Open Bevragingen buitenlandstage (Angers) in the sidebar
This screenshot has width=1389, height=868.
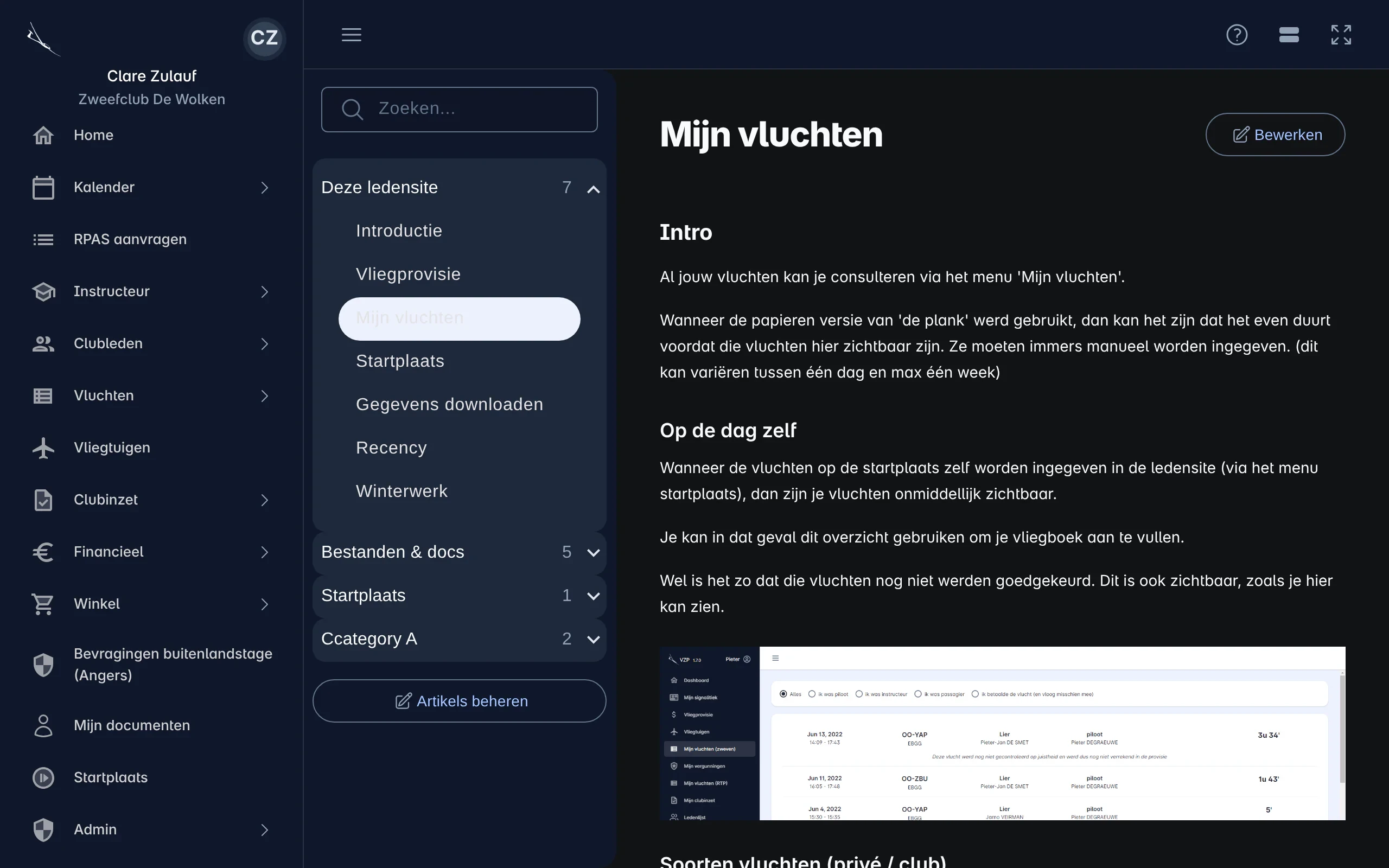151,665
